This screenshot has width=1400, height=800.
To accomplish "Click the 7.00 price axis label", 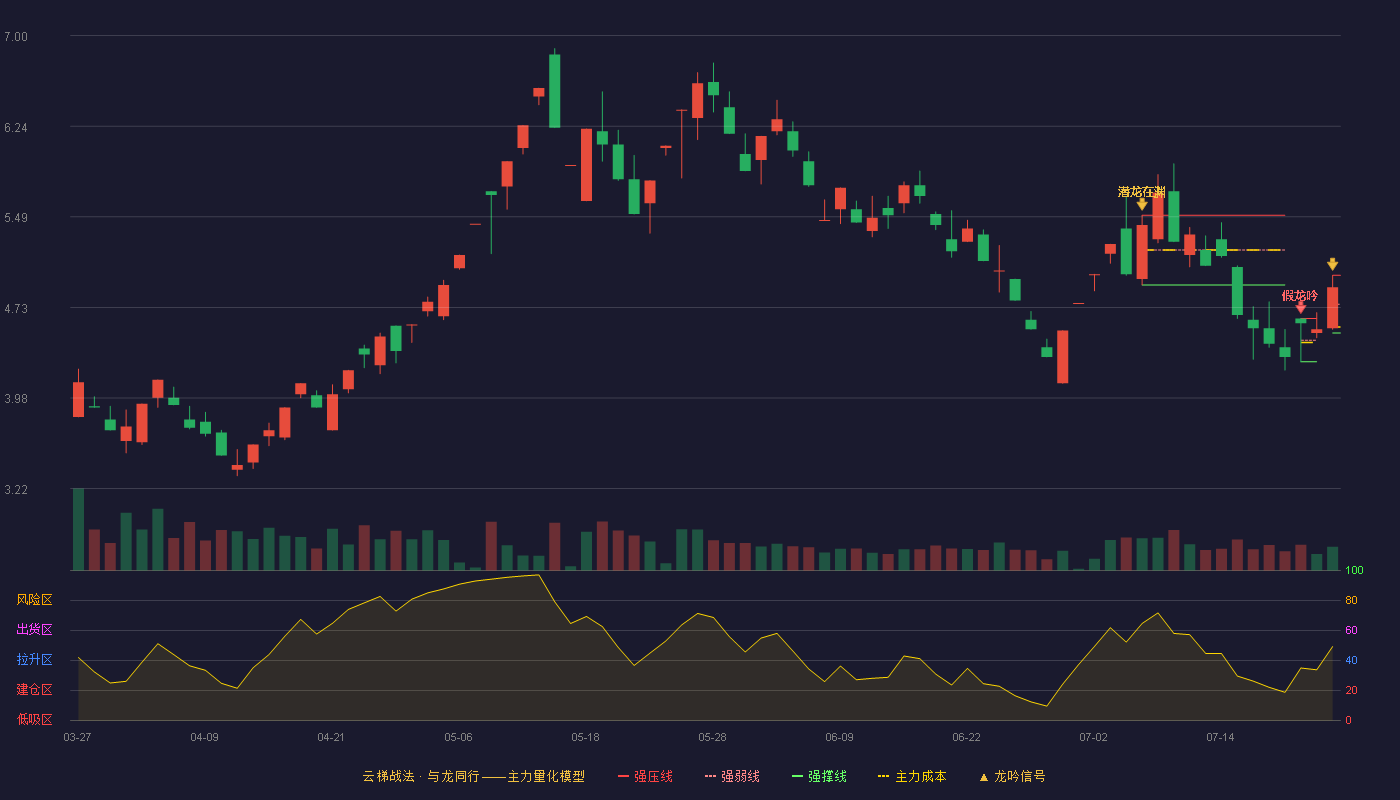I will (x=16, y=37).
